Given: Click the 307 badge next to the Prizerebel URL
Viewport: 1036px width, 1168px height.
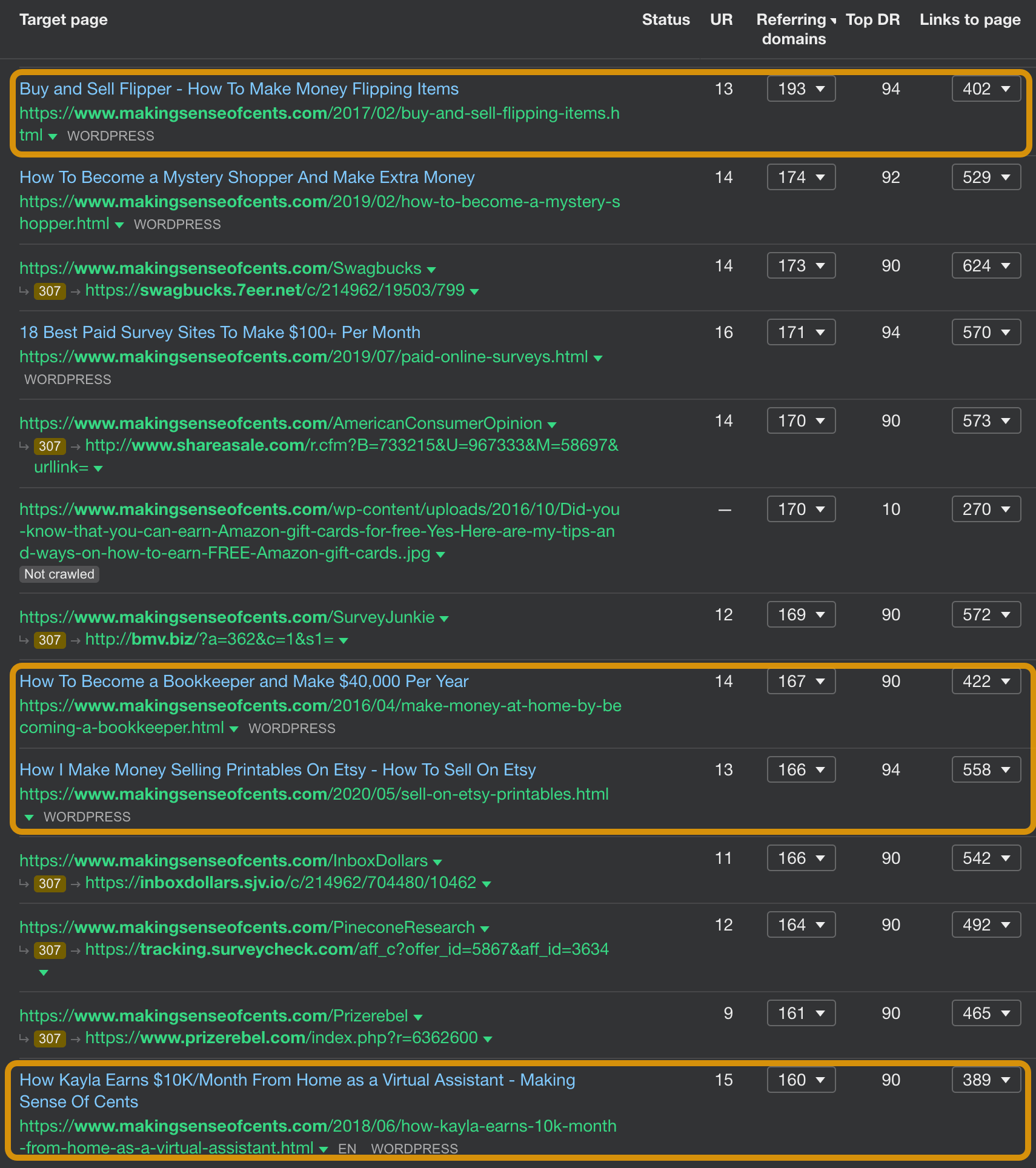Looking at the screenshot, I should point(49,1038).
